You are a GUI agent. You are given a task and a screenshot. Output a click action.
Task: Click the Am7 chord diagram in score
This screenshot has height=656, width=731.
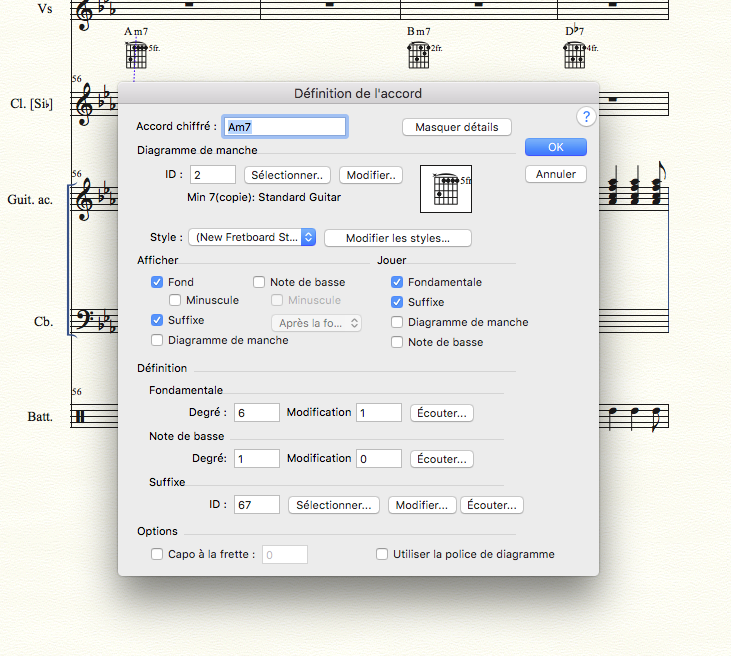138,55
